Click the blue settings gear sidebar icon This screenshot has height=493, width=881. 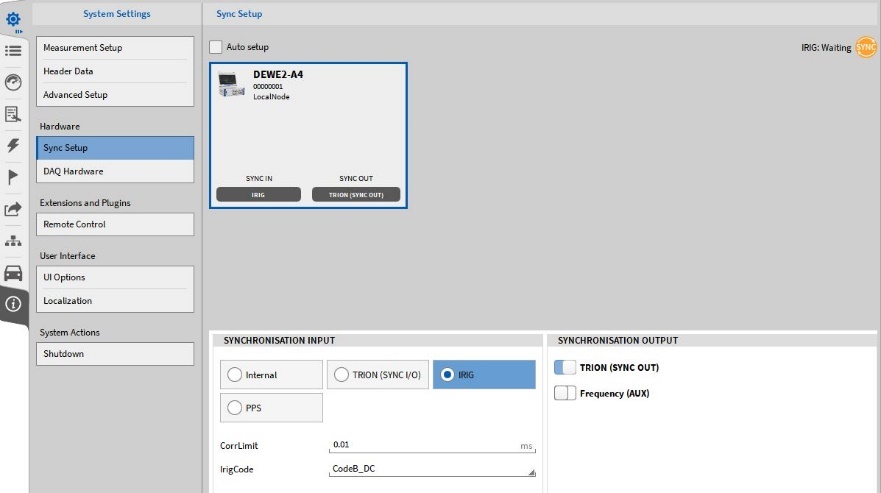[x=15, y=19]
